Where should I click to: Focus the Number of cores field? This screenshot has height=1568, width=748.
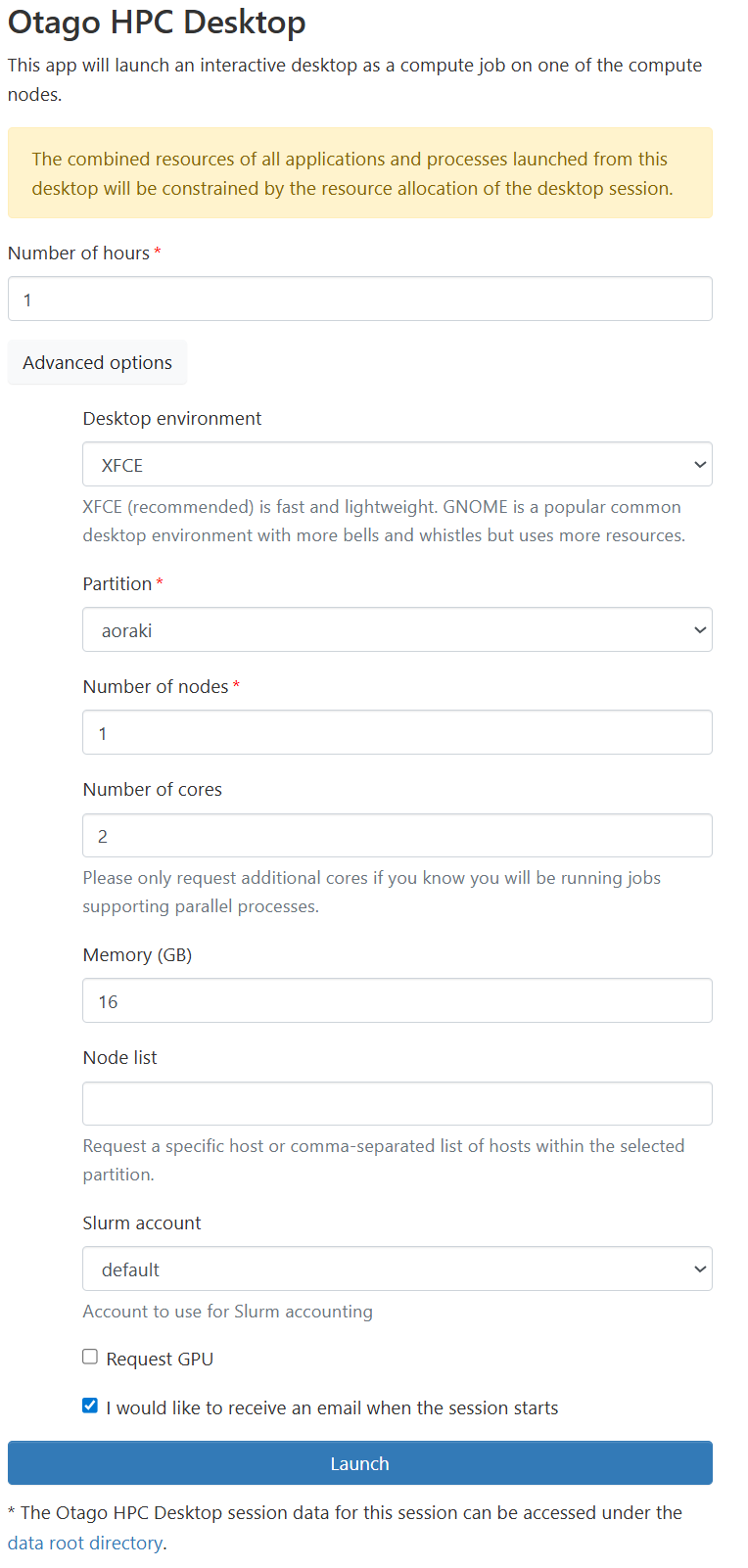point(397,835)
